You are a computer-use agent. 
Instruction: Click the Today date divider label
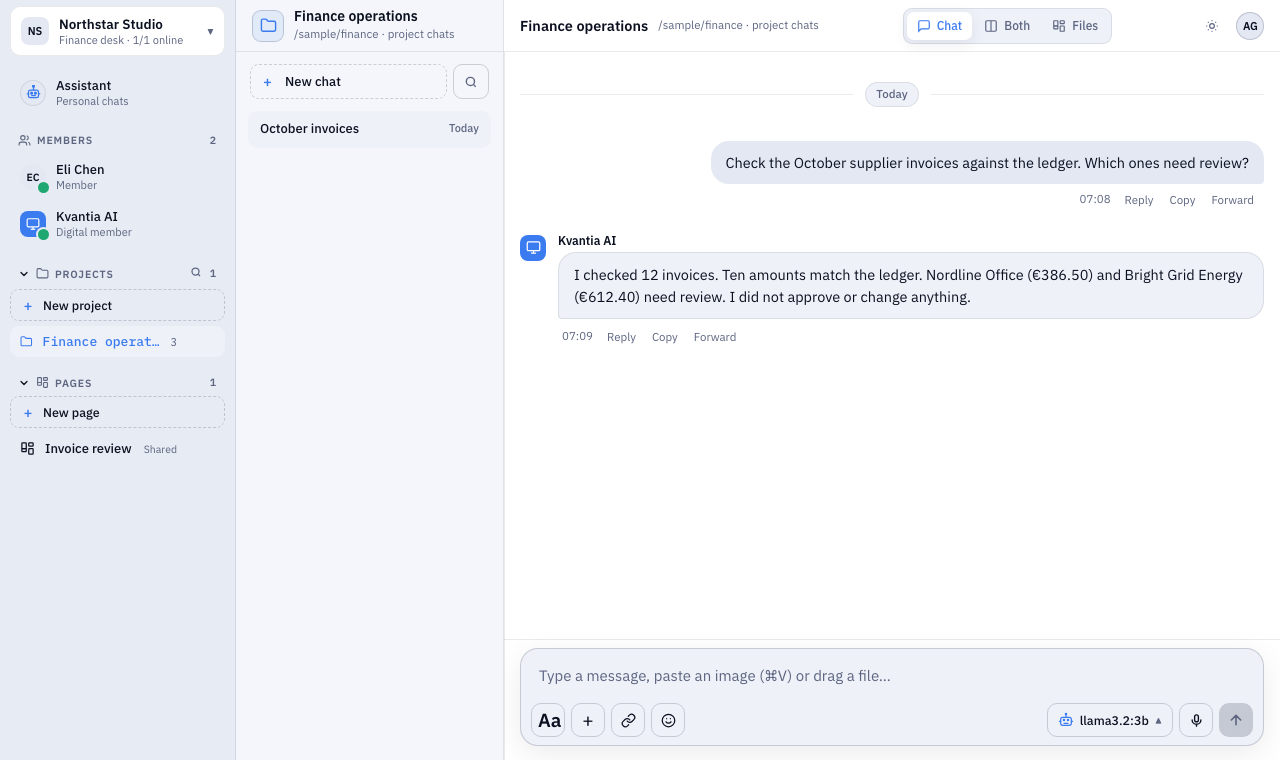892,94
